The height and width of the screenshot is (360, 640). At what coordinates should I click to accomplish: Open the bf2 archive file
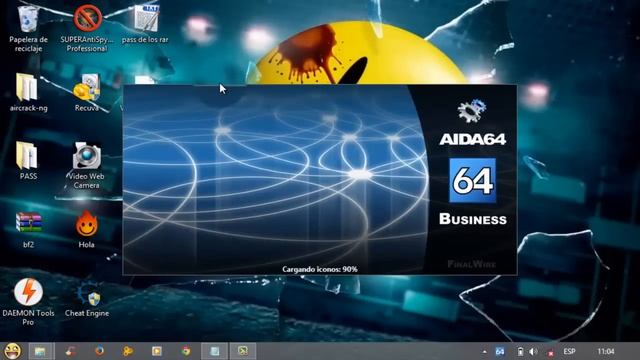pos(28,229)
